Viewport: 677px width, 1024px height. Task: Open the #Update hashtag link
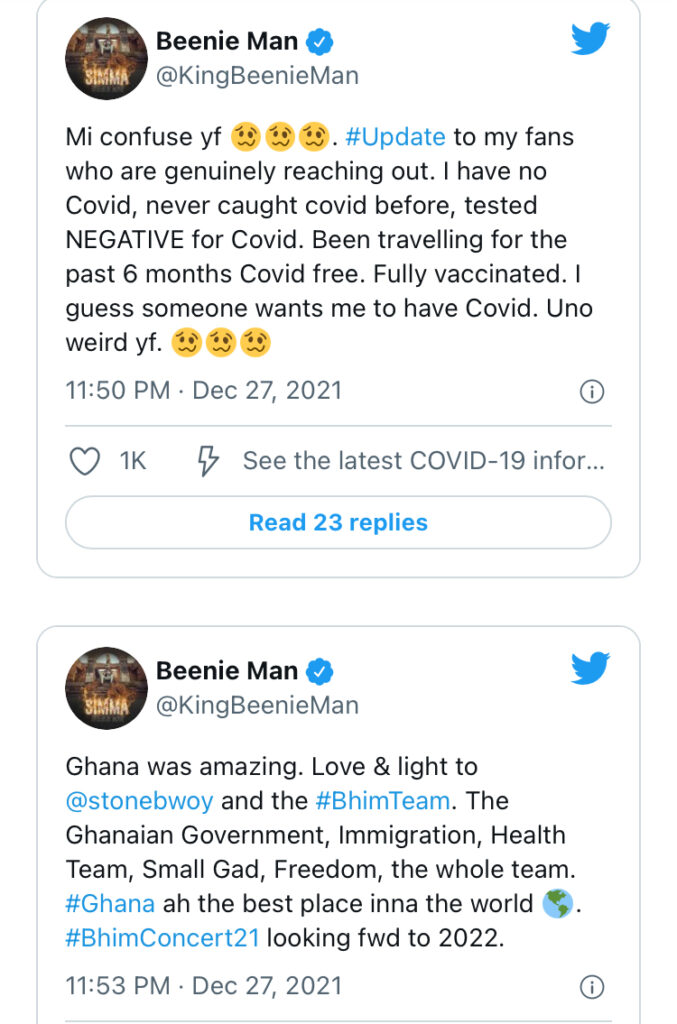(396, 137)
